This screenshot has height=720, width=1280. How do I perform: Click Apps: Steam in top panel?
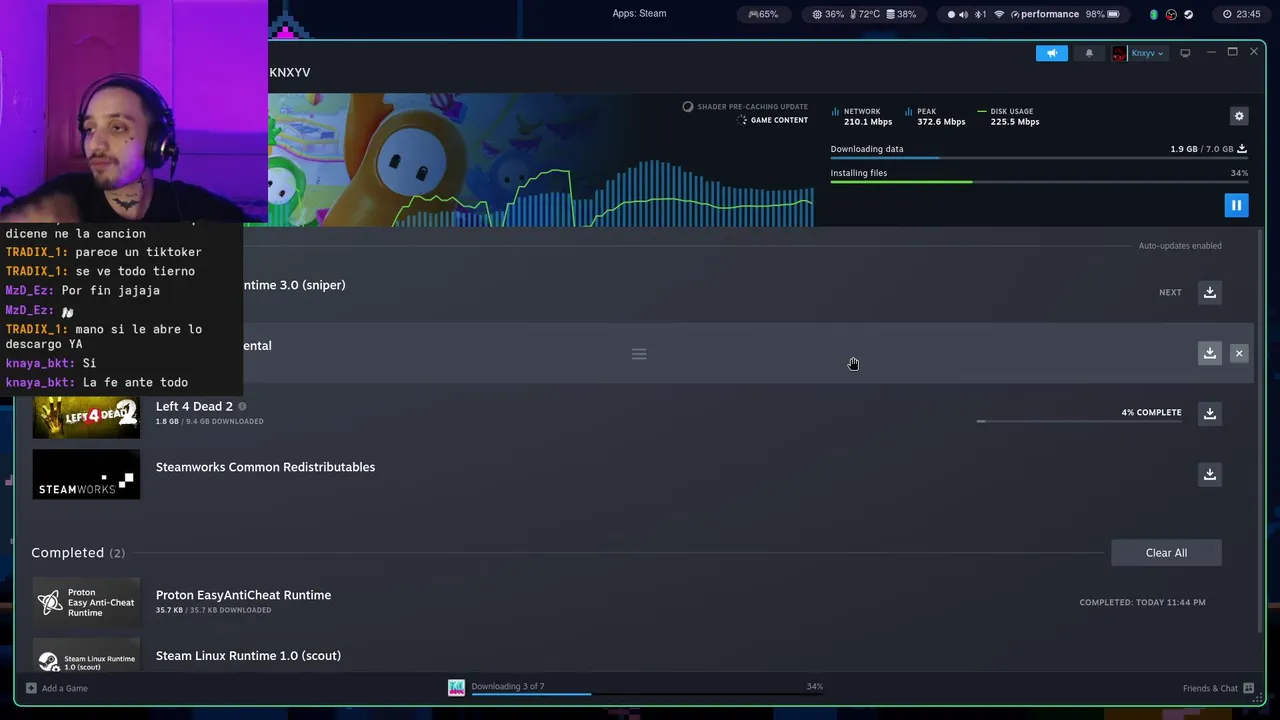639,13
